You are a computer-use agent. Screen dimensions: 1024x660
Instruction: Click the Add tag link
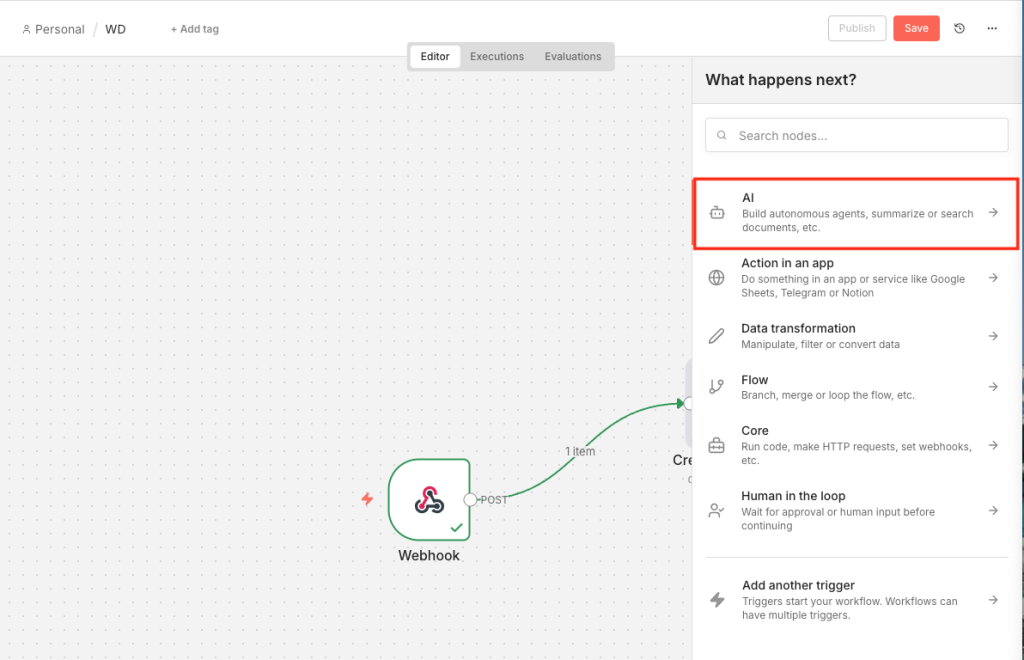point(195,29)
